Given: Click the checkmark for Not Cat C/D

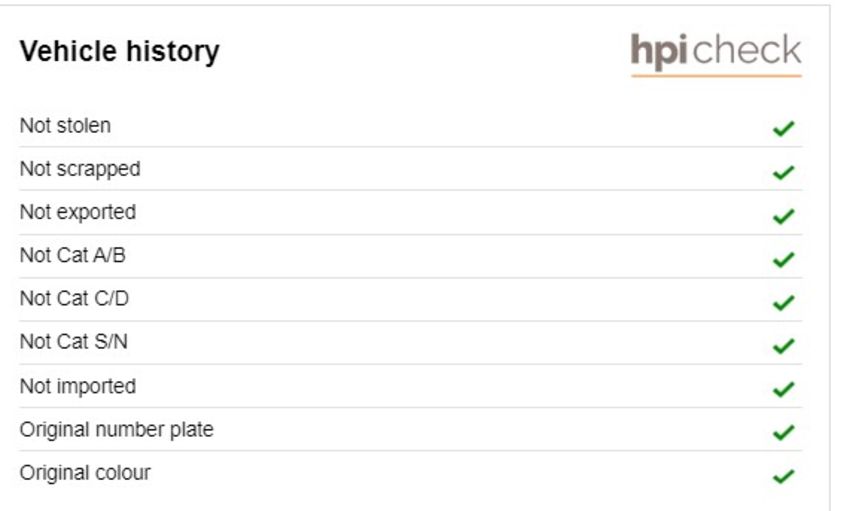Looking at the screenshot, I should [x=783, y=302].
